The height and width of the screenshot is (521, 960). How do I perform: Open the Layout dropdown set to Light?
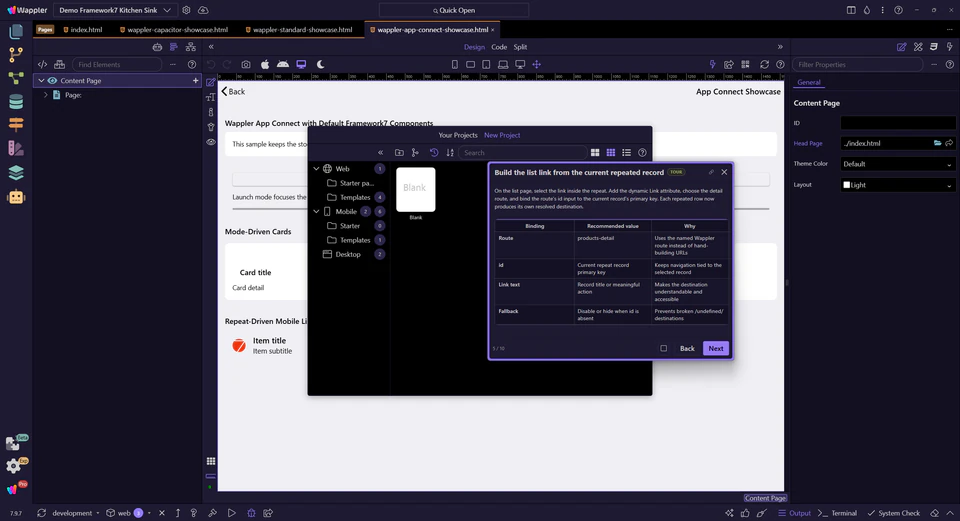(x=898, y=185)
